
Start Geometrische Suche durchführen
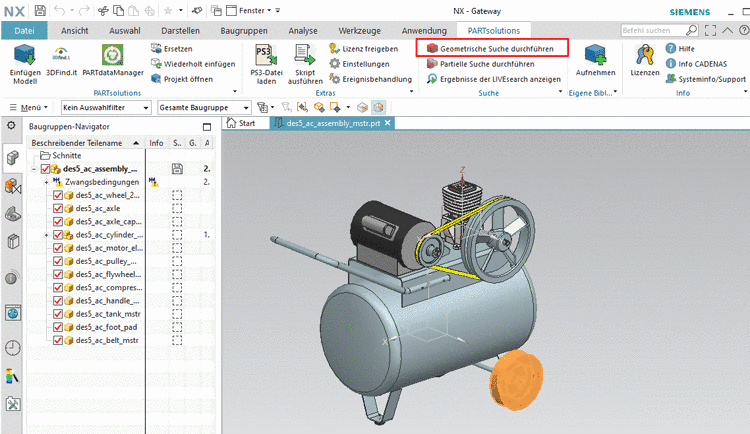[490, 49]
